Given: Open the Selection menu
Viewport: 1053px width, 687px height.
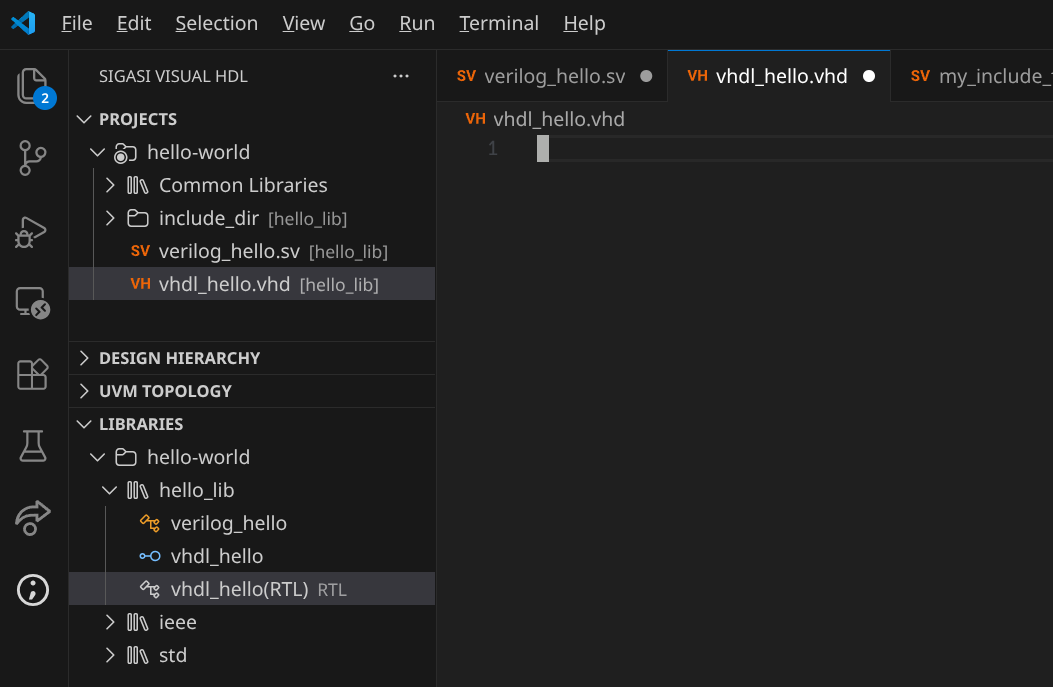Looking at the screenshot, I should click(216, 23).
